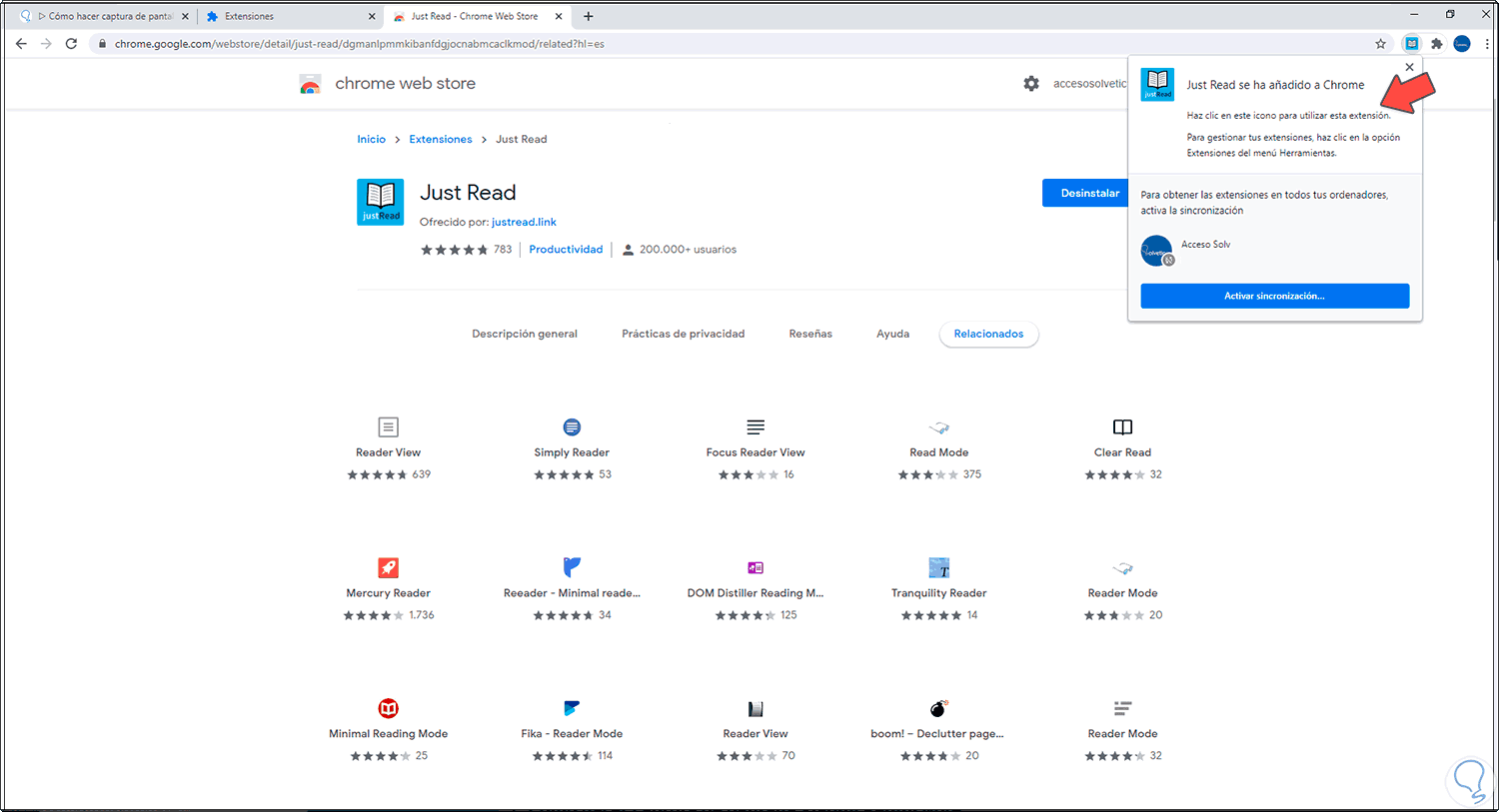The image size is (1499, 812).
Task: Click the Mercury Reader title text
Action: (389, 593)
